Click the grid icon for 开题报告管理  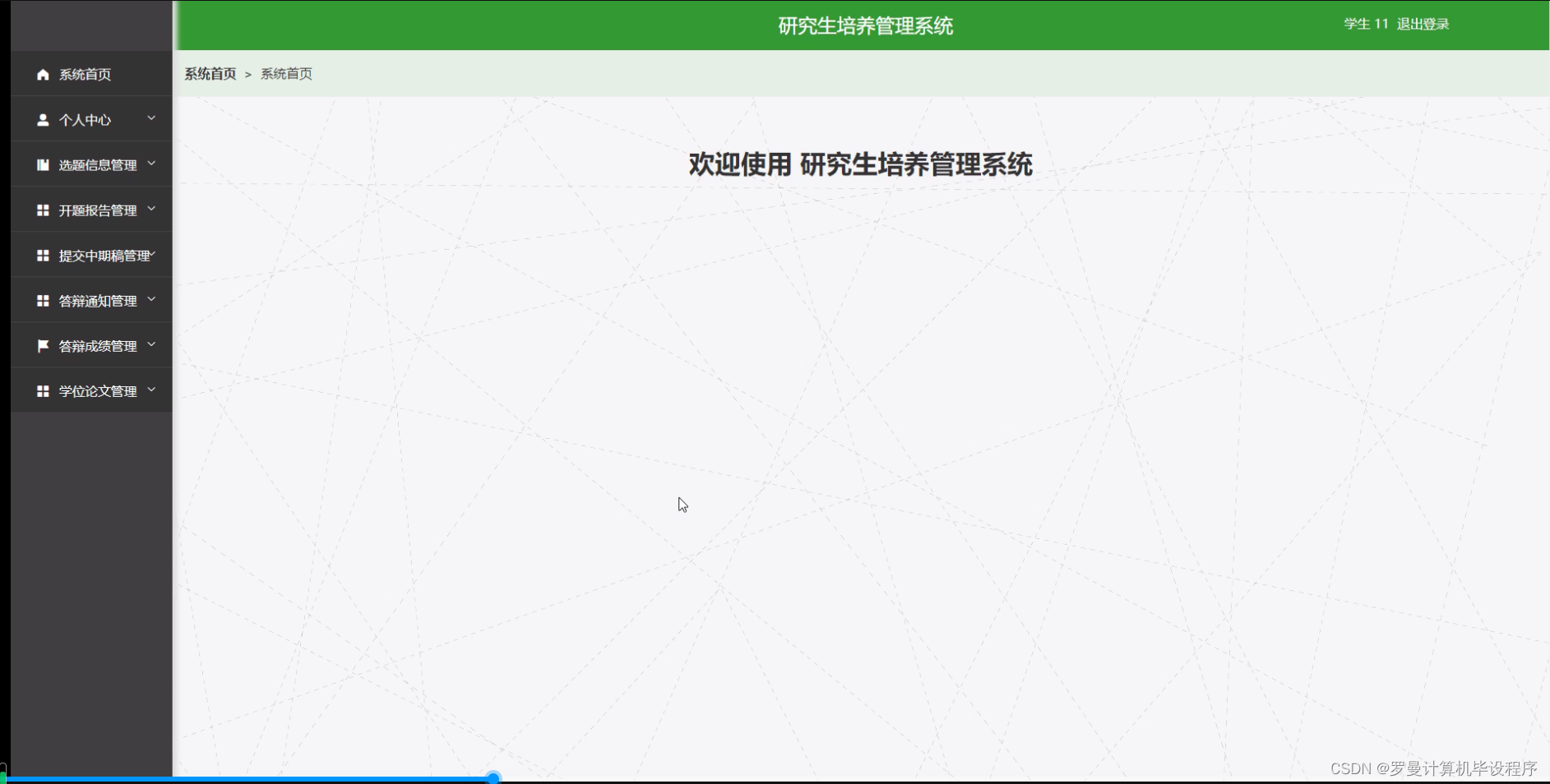click(x=43, y=210)
